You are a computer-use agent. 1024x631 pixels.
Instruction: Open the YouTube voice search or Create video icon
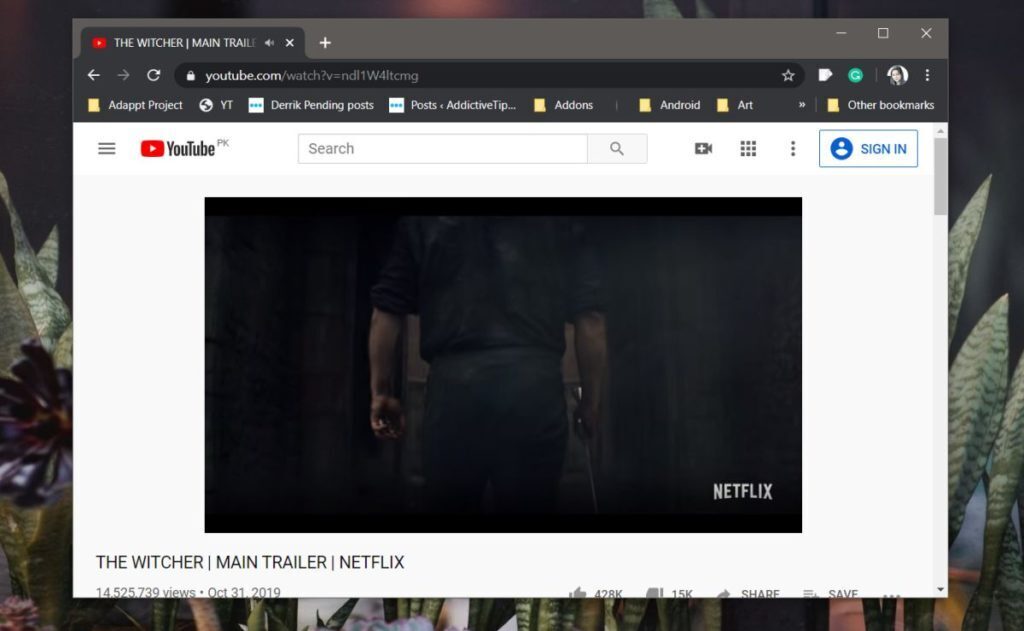pyautogui.click(x=703, y=148)
